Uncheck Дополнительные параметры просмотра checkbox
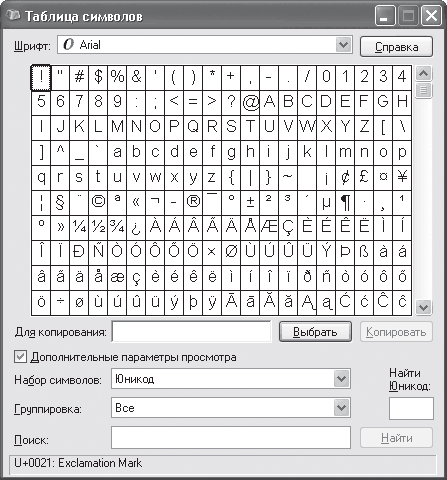 (20, 357)
